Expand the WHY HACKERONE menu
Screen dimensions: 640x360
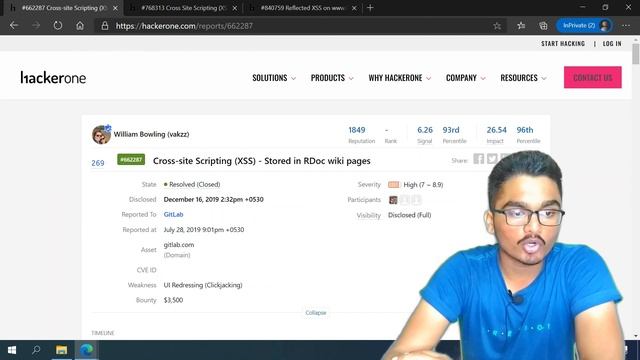(x=400, y=78)
